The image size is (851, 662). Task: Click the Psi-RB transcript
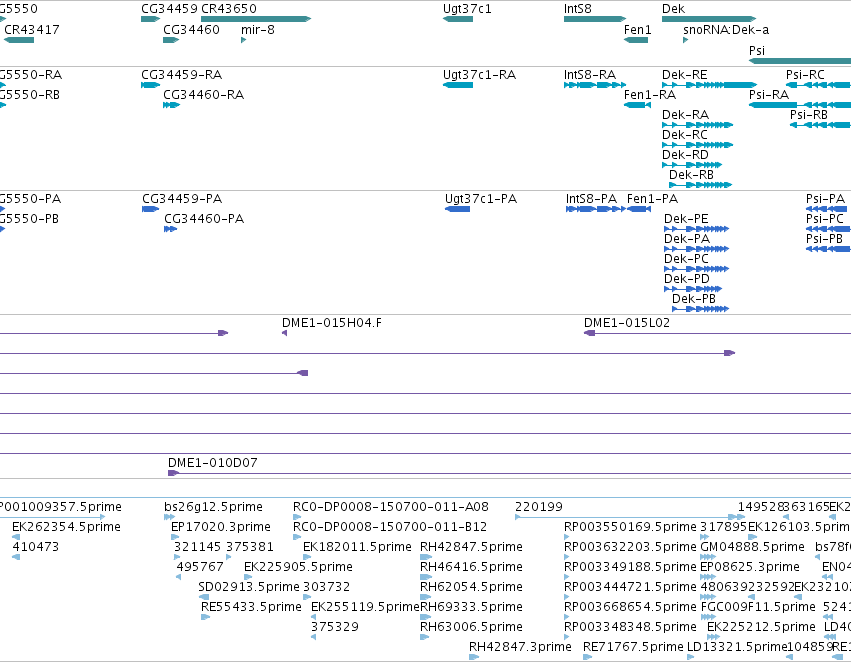pos(821,125)
